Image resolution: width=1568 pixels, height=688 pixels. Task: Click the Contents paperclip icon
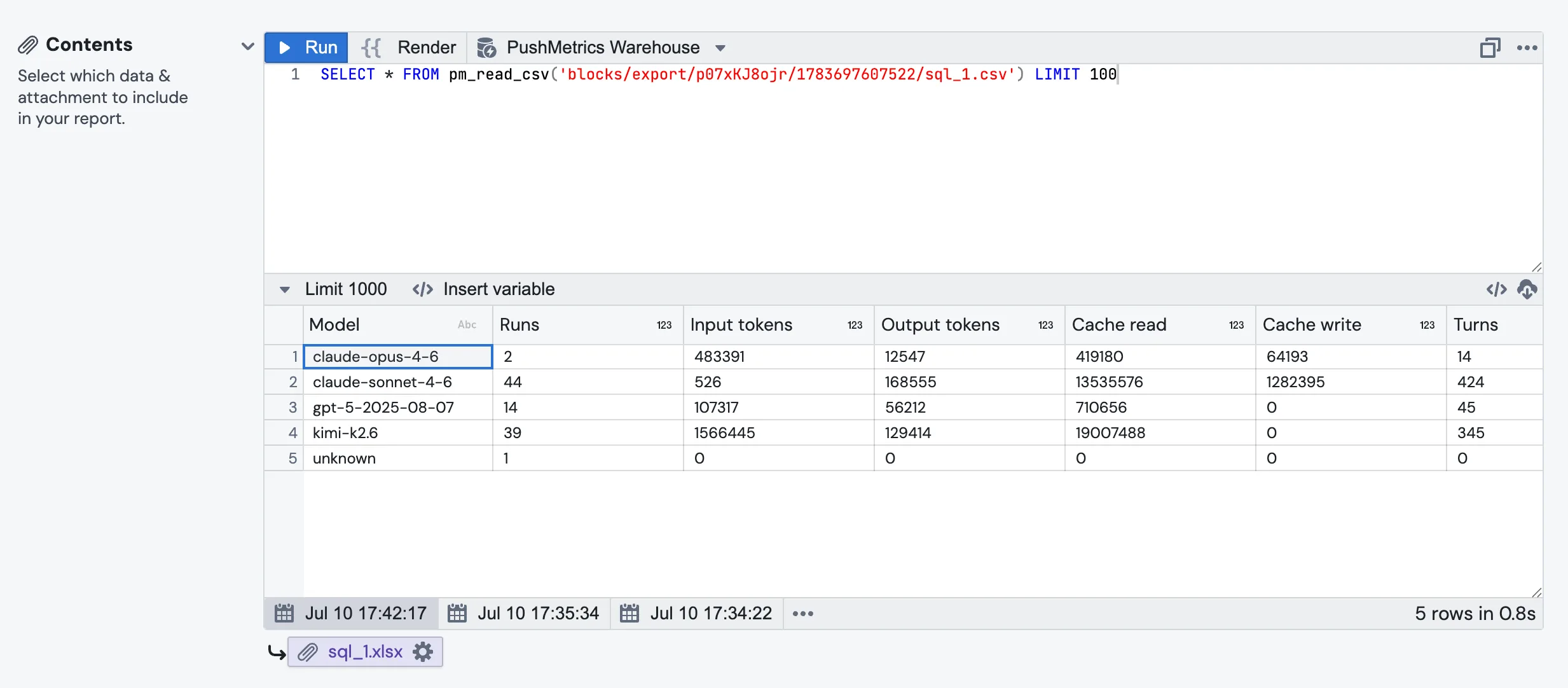tap(28, 45)
